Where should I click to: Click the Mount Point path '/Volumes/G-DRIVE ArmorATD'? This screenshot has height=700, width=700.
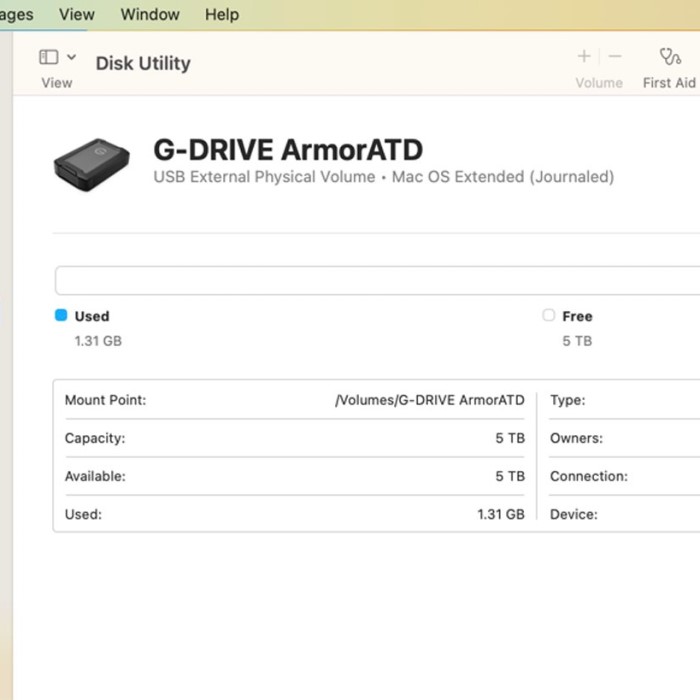(x=430, y=400)
